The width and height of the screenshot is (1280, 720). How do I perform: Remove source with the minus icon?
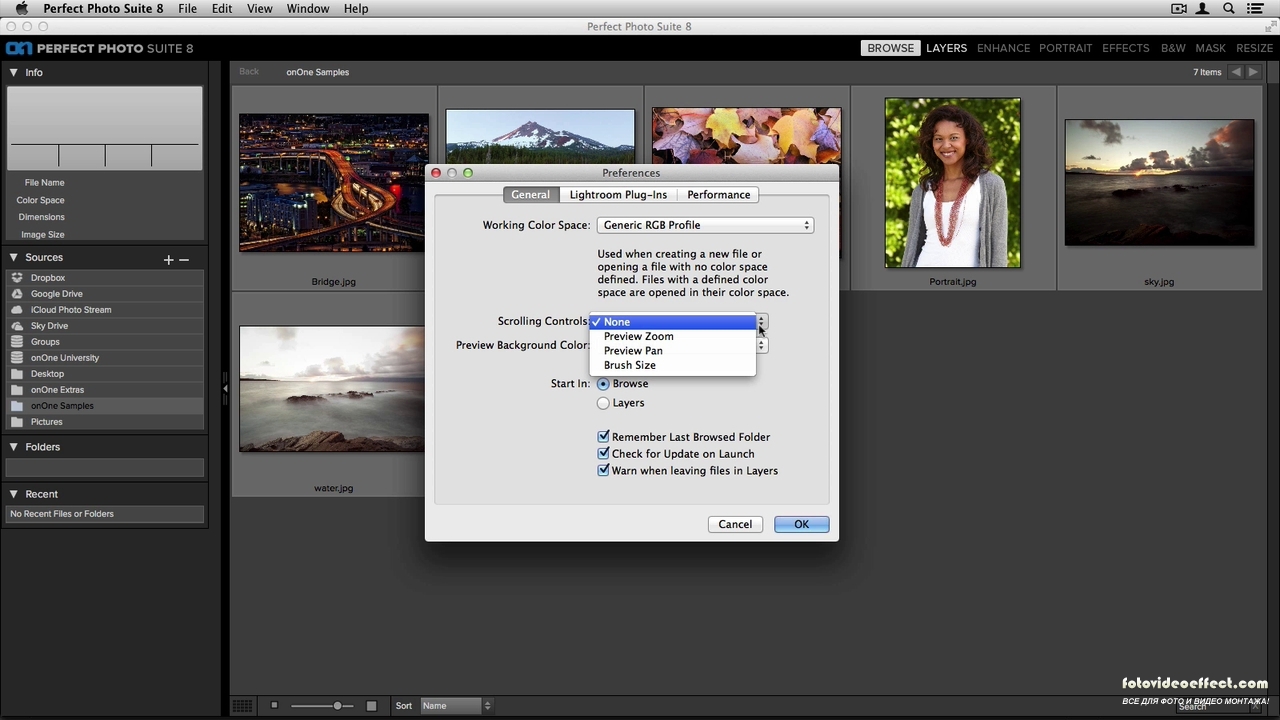coord(184,259)
